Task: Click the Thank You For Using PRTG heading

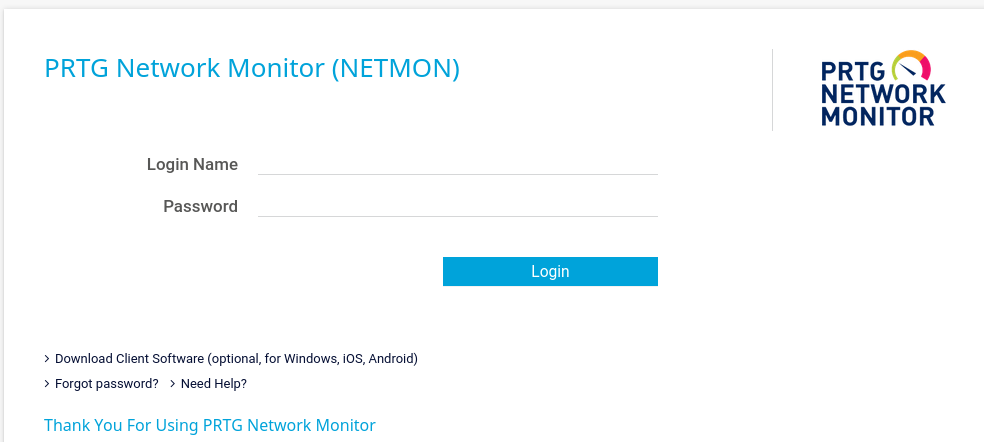Action: [210, 425]
